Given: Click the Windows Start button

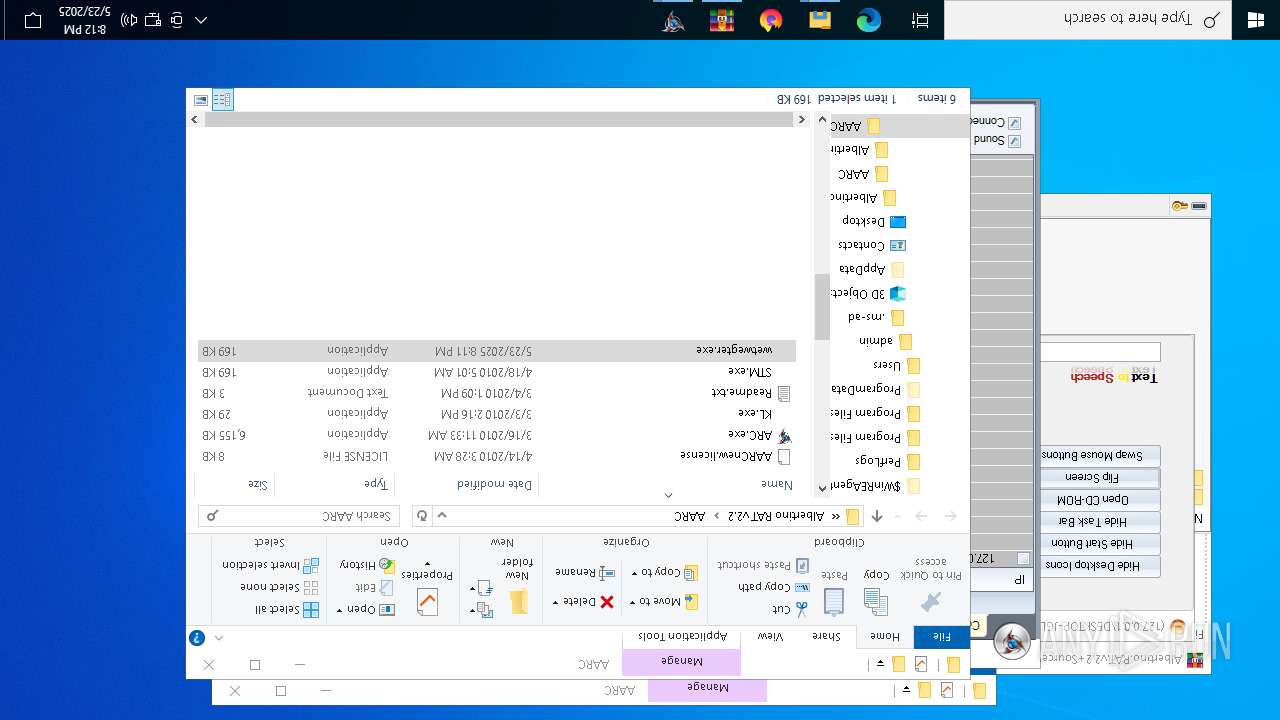Looking at the screenshot, I should pos(1256,20).
